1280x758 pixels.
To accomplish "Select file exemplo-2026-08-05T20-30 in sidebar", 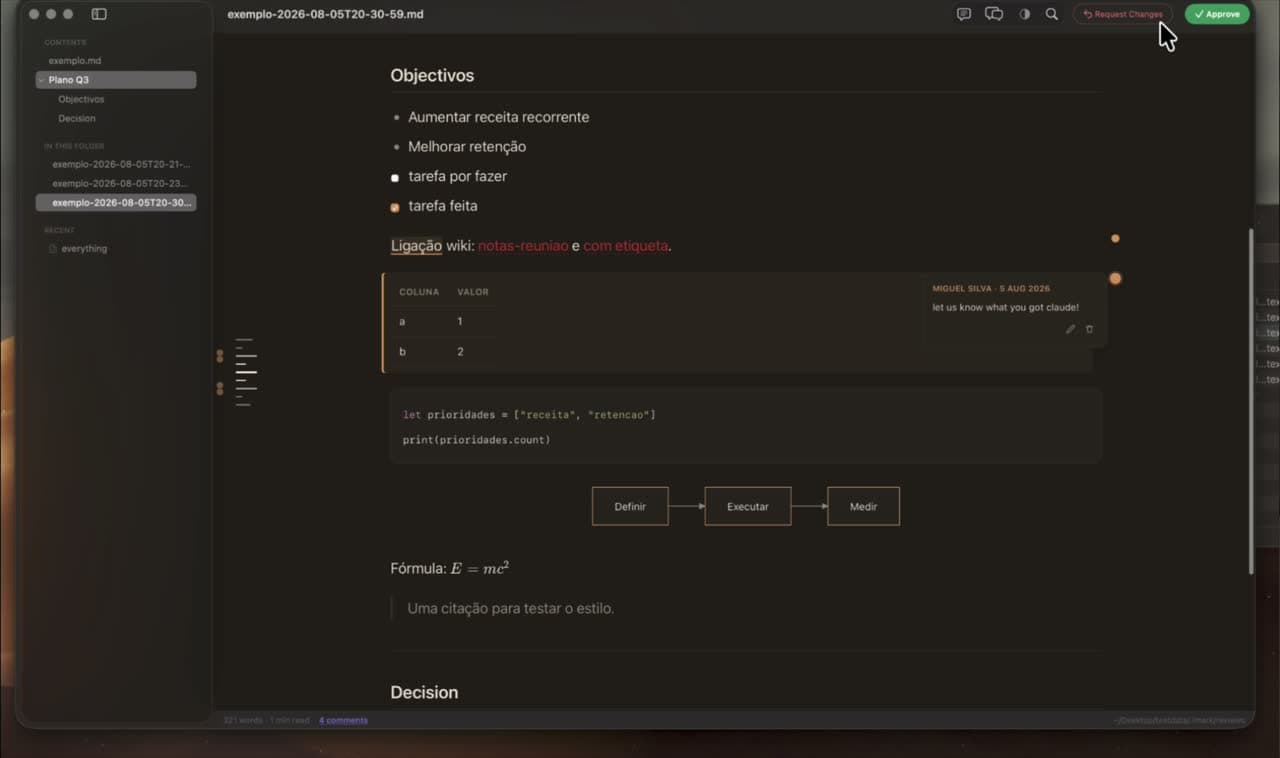I will coord(116,203).
